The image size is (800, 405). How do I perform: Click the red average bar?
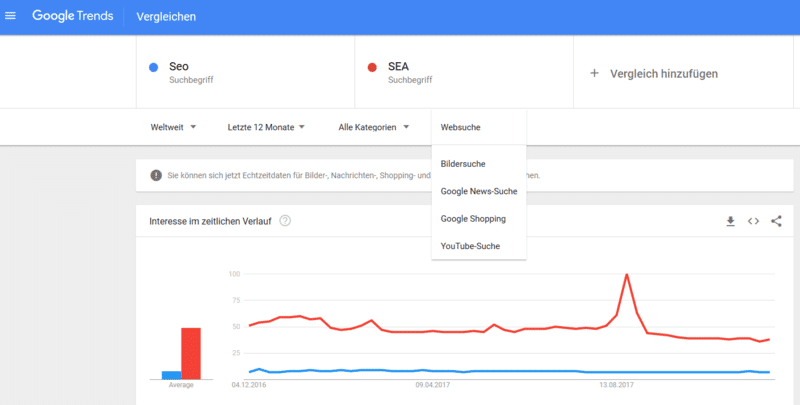[x=191, y=353]
